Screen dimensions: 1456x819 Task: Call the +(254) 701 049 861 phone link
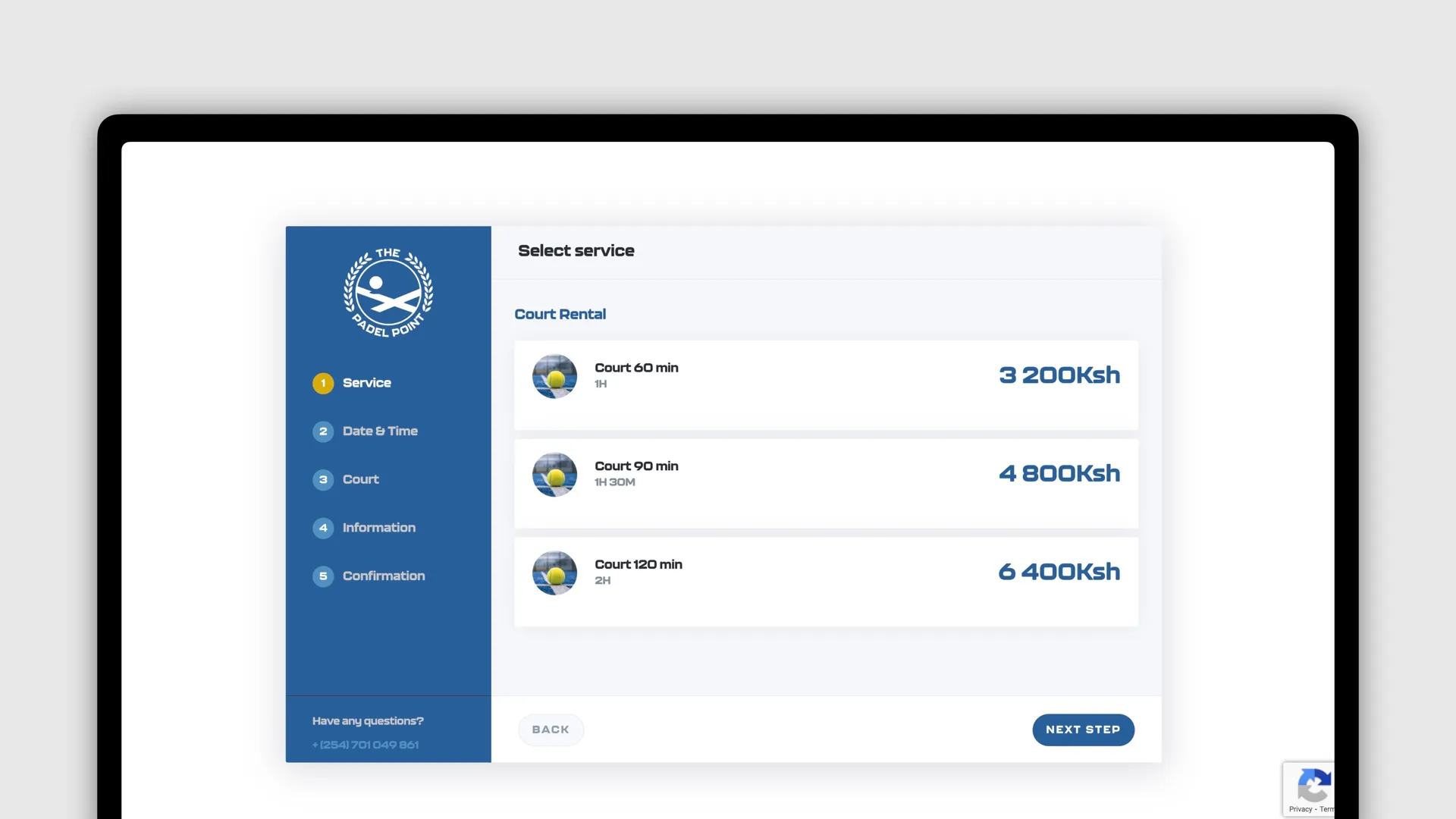coord(366,745)
